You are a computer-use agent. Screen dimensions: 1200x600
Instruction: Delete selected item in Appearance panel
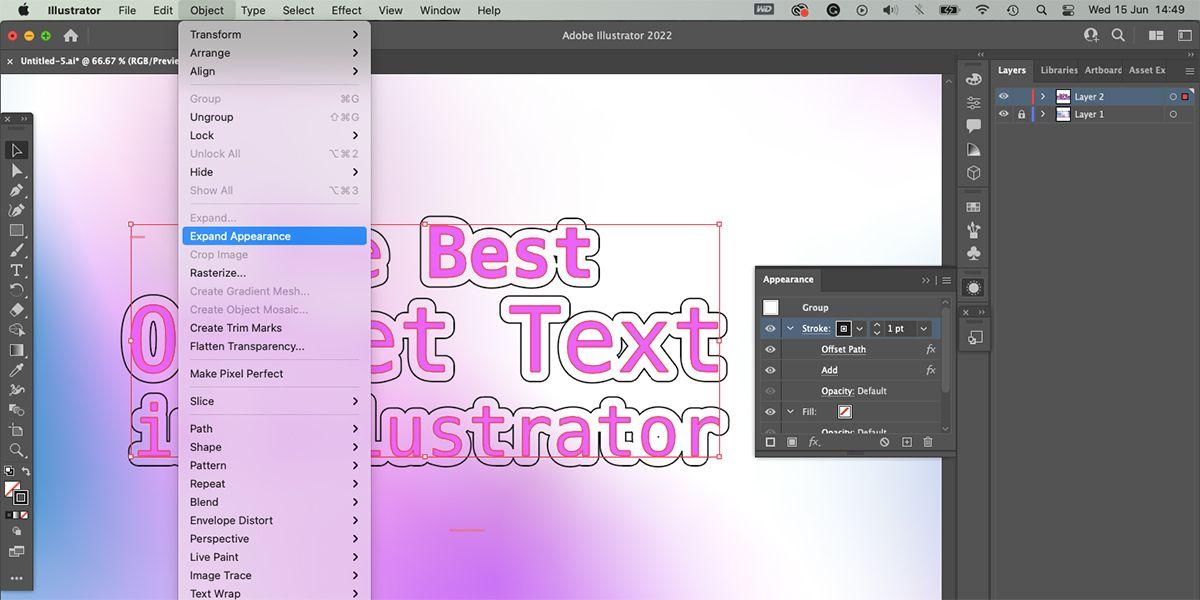coord(928,442)
